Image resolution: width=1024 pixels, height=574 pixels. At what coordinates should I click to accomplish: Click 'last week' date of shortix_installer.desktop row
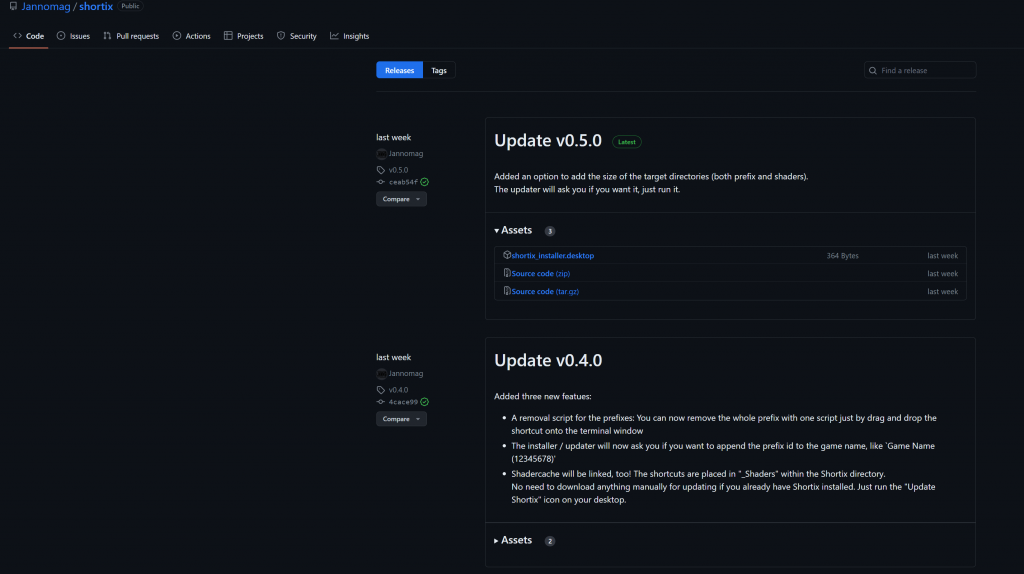pos(942,255)
